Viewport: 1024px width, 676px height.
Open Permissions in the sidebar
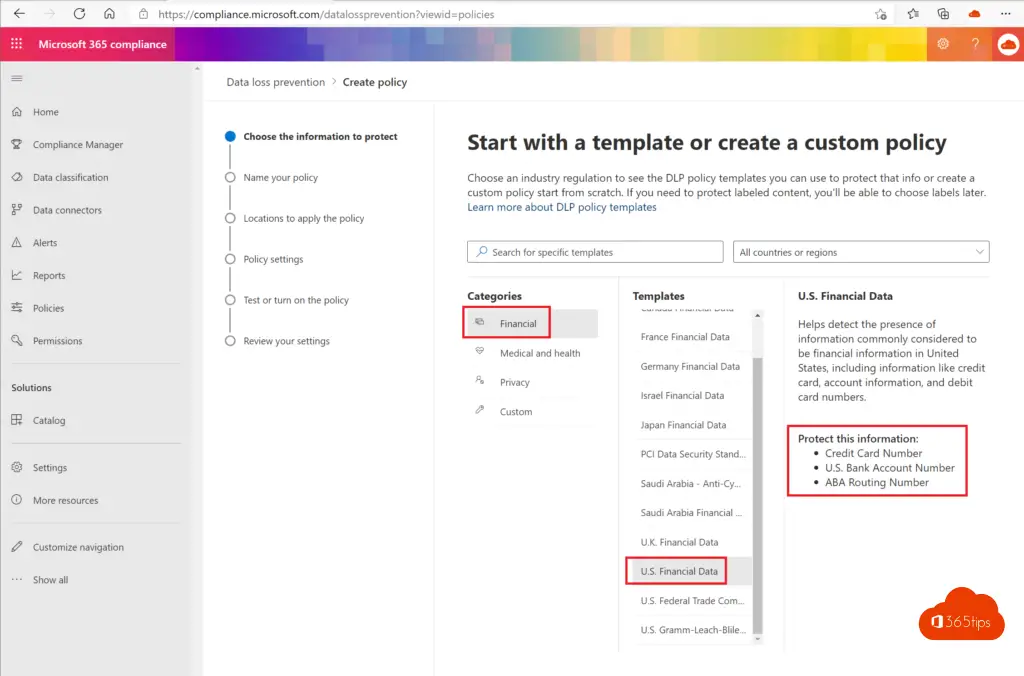57,341
